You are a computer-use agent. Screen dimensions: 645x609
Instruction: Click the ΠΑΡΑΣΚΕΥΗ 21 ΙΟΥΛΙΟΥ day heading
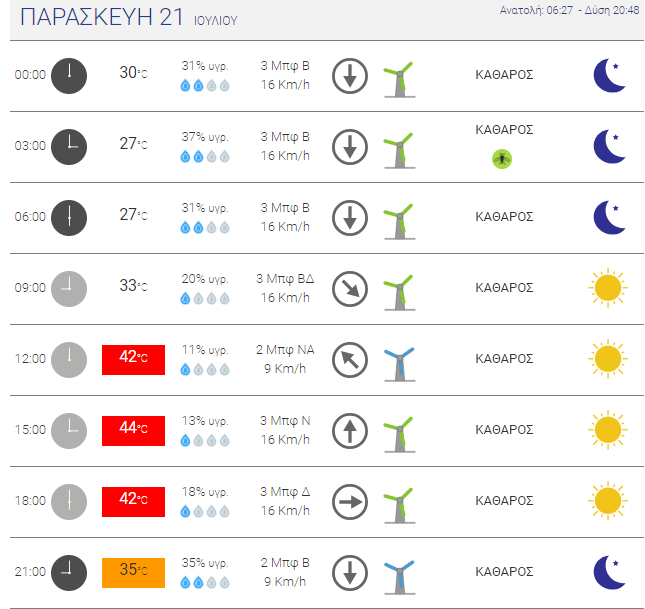(129, 18)
